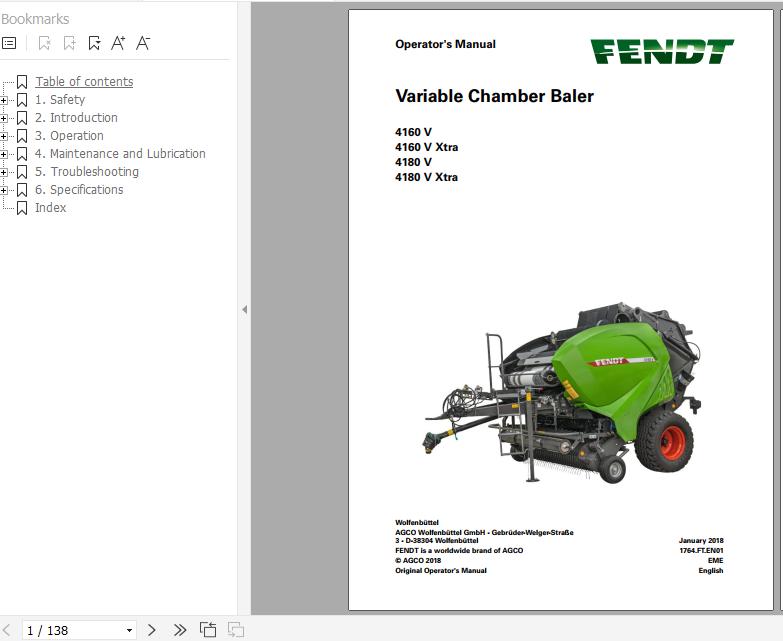Select the 4. Maintenance and Lubrication bookmark
783x641 pixels.
[x=120, y=153]
